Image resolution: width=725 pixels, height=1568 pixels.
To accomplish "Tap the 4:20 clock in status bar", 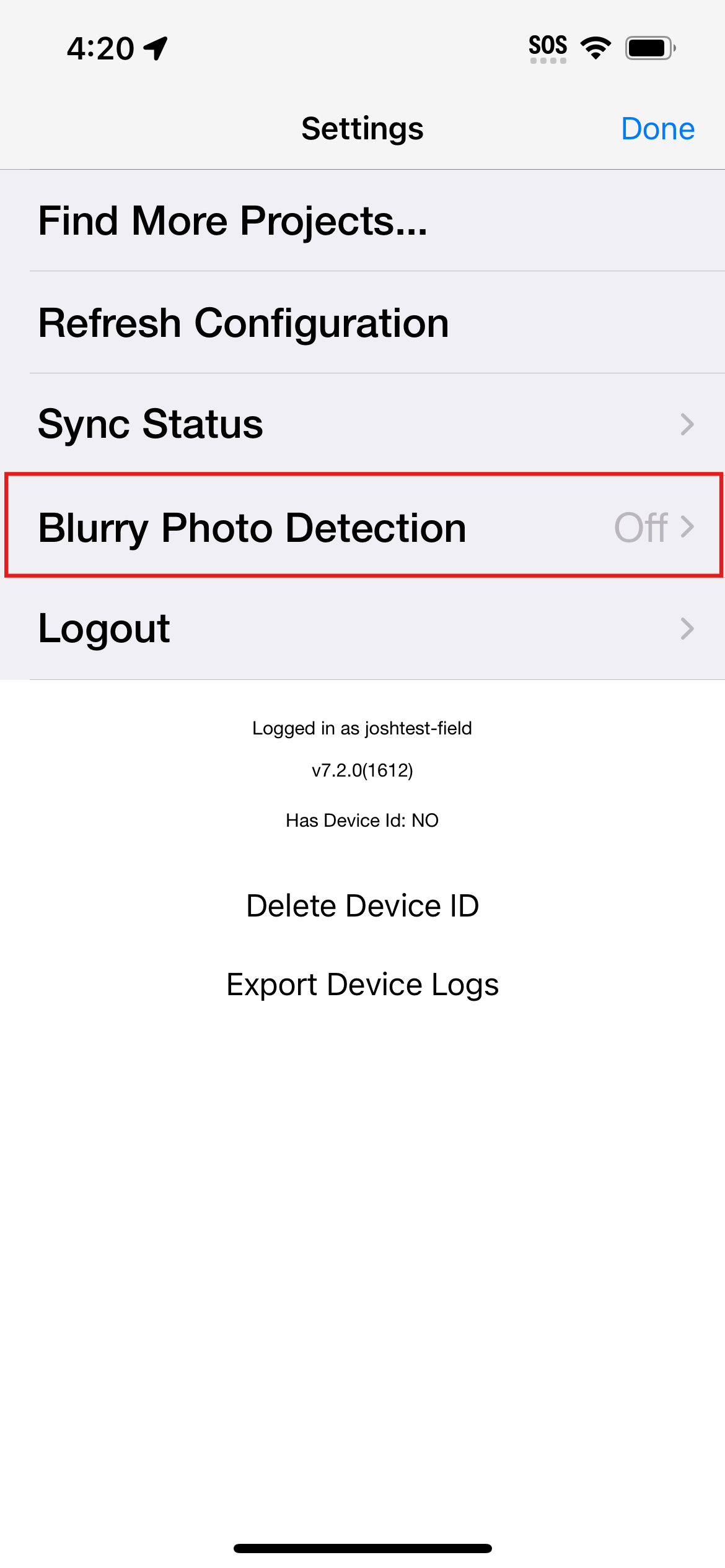I will [x=100, y=48].
